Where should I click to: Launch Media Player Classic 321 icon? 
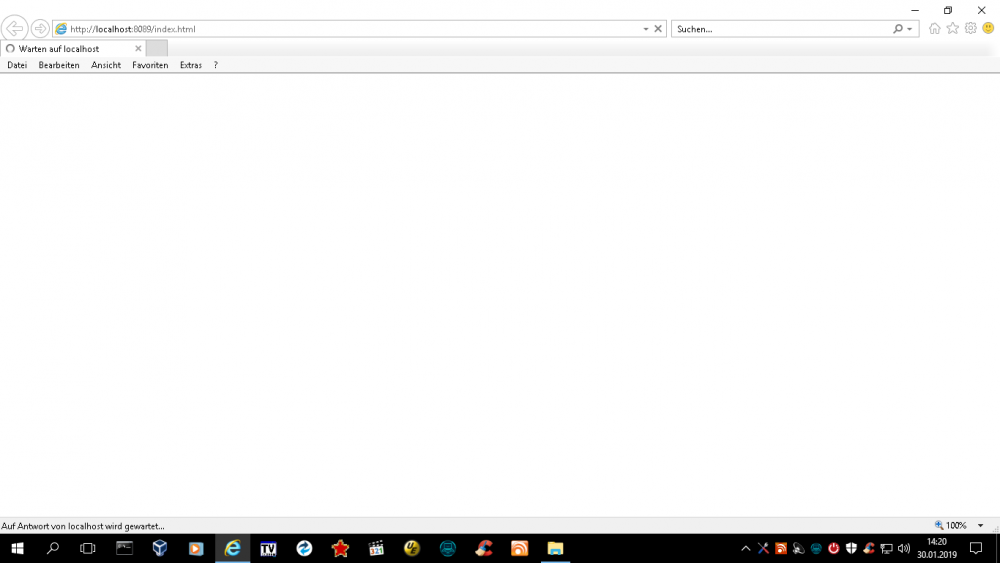(376, 548)
